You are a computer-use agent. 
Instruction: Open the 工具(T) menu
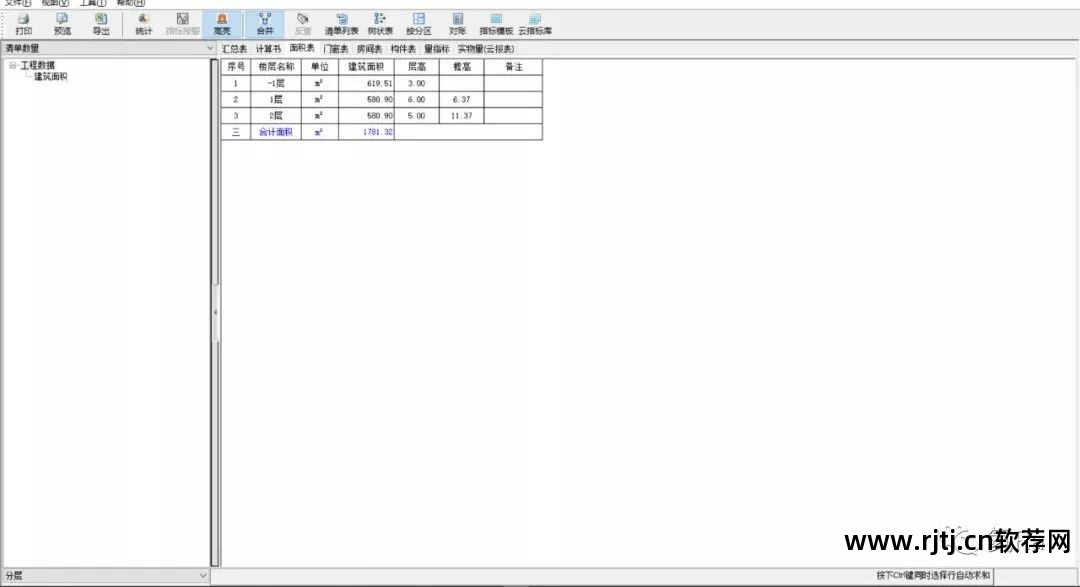[93, 3]
